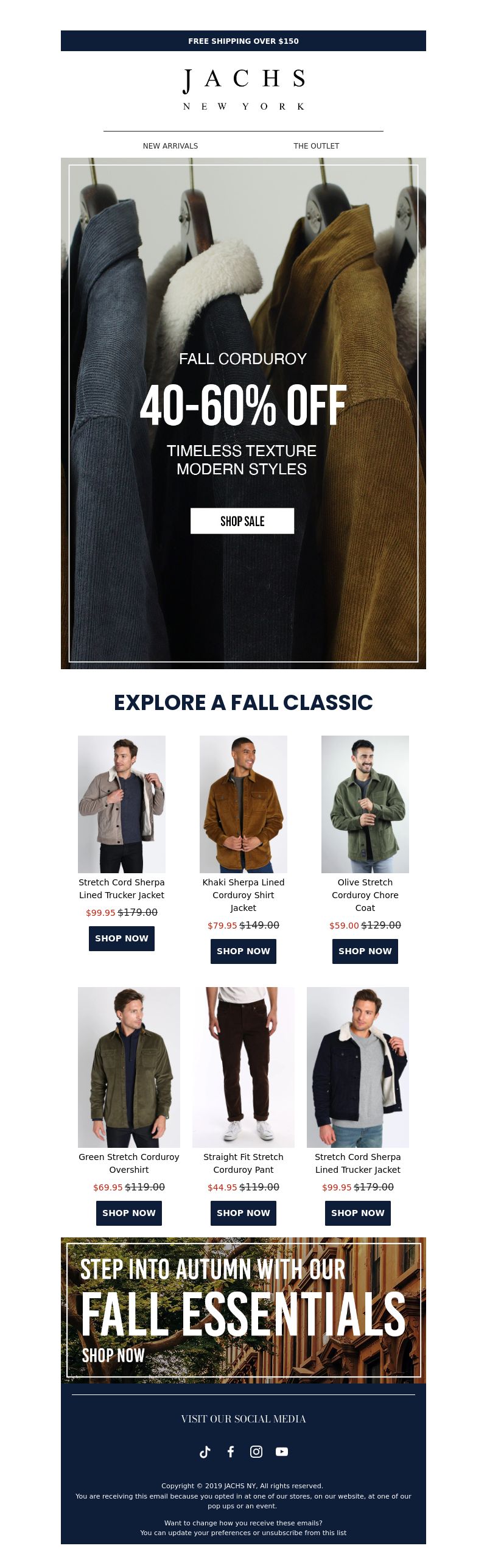Open the Khaki Sherpa Lined jacket product image
Screen dimensions: 487x1568
(243, 804)
